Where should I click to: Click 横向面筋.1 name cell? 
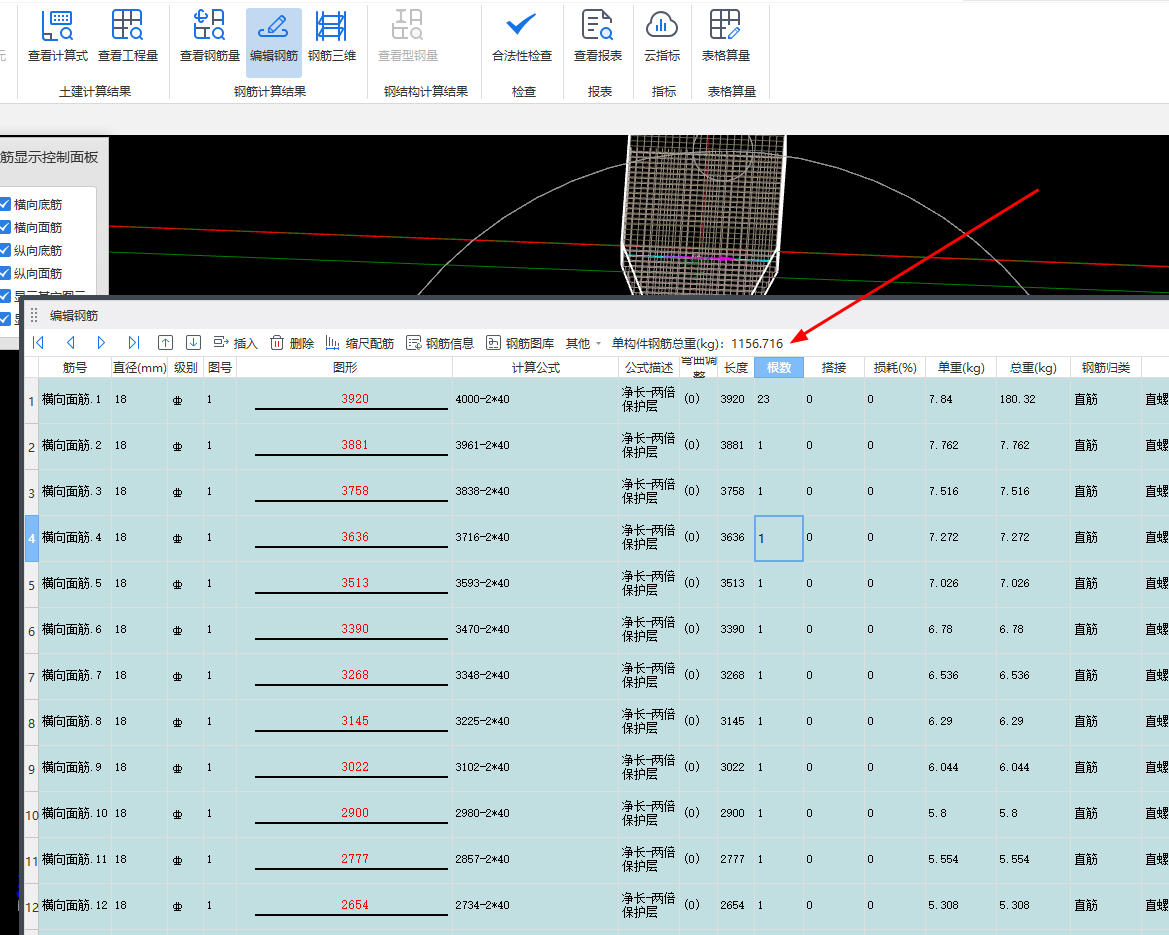coord(75,400)
